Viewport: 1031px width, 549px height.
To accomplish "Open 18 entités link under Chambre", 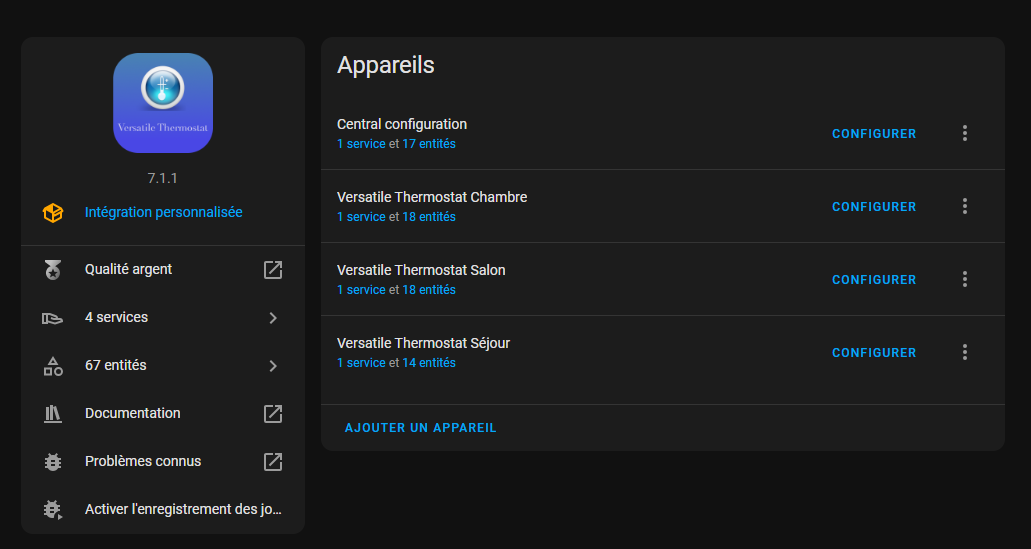I will [x=429, y=217].
